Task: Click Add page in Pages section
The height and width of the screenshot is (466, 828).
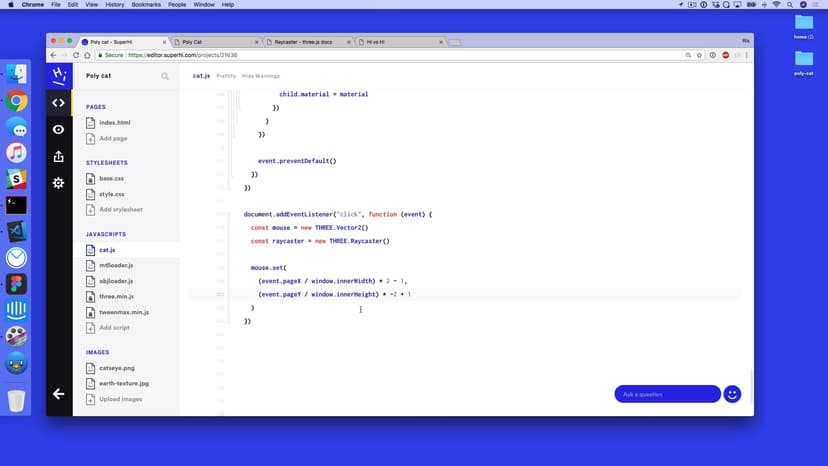Action: [113, 138]
